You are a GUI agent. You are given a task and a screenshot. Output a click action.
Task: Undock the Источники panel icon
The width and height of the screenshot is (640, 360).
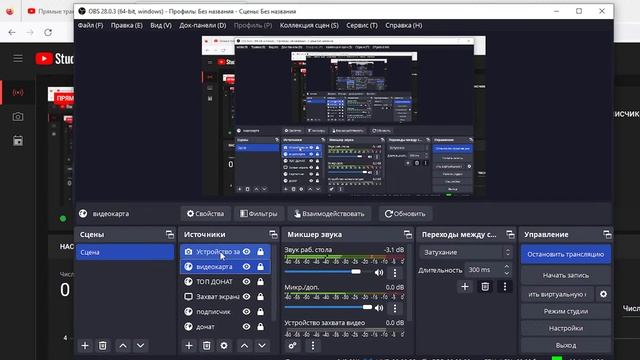tap(273, 234)
